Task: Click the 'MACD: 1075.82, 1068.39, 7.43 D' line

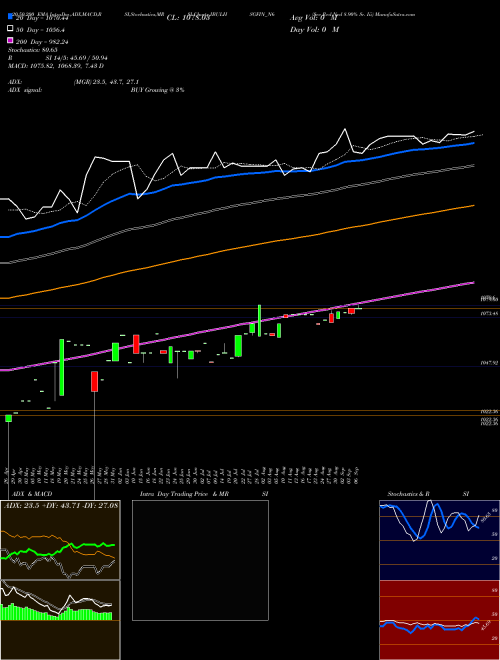Action: pyautogui.click(x=56, y=66)
